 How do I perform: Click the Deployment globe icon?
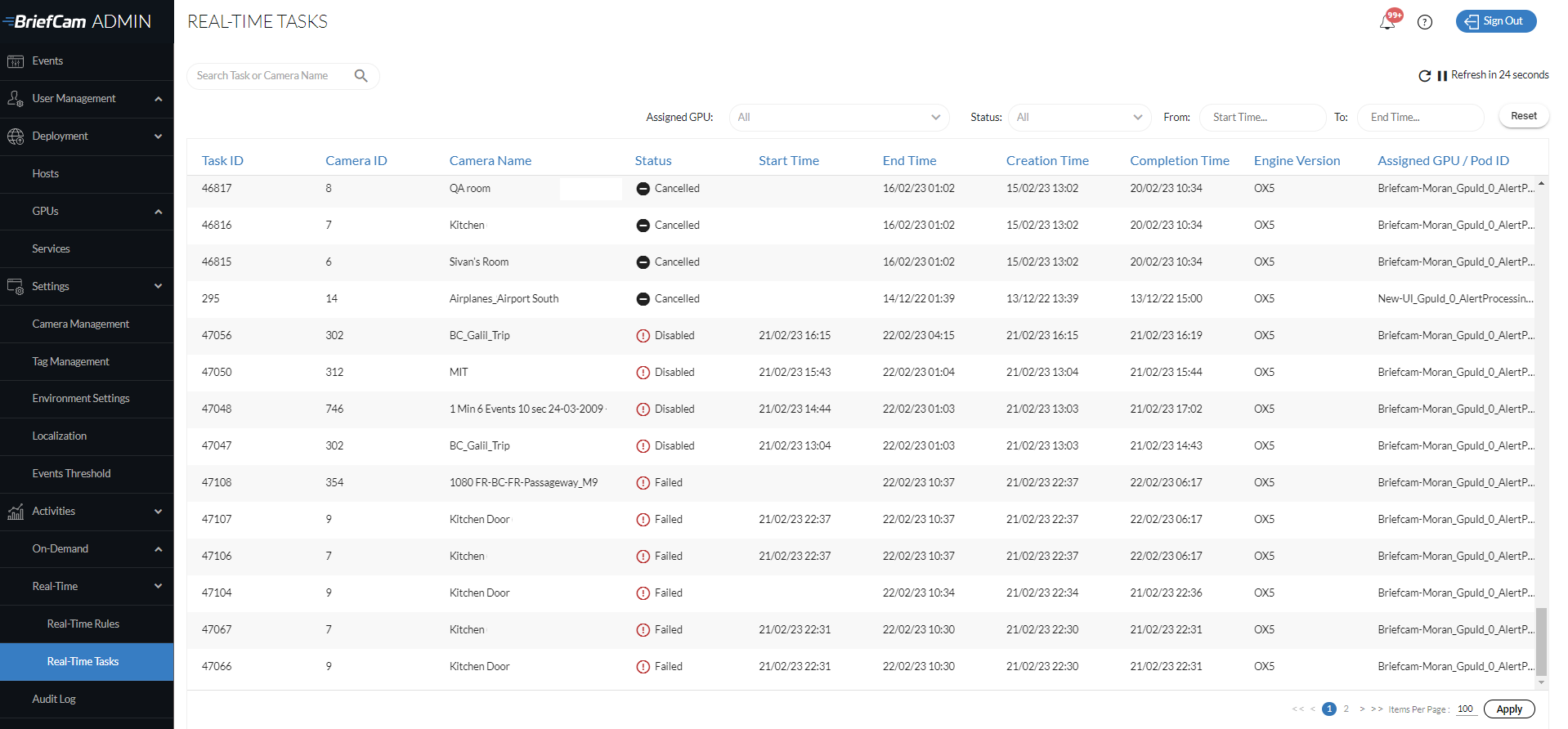(x=16, y=136)
